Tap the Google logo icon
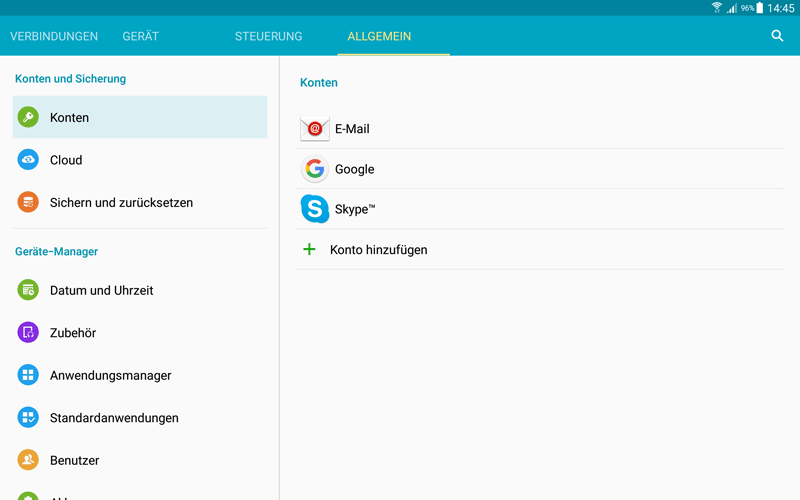 coord(315,169)
